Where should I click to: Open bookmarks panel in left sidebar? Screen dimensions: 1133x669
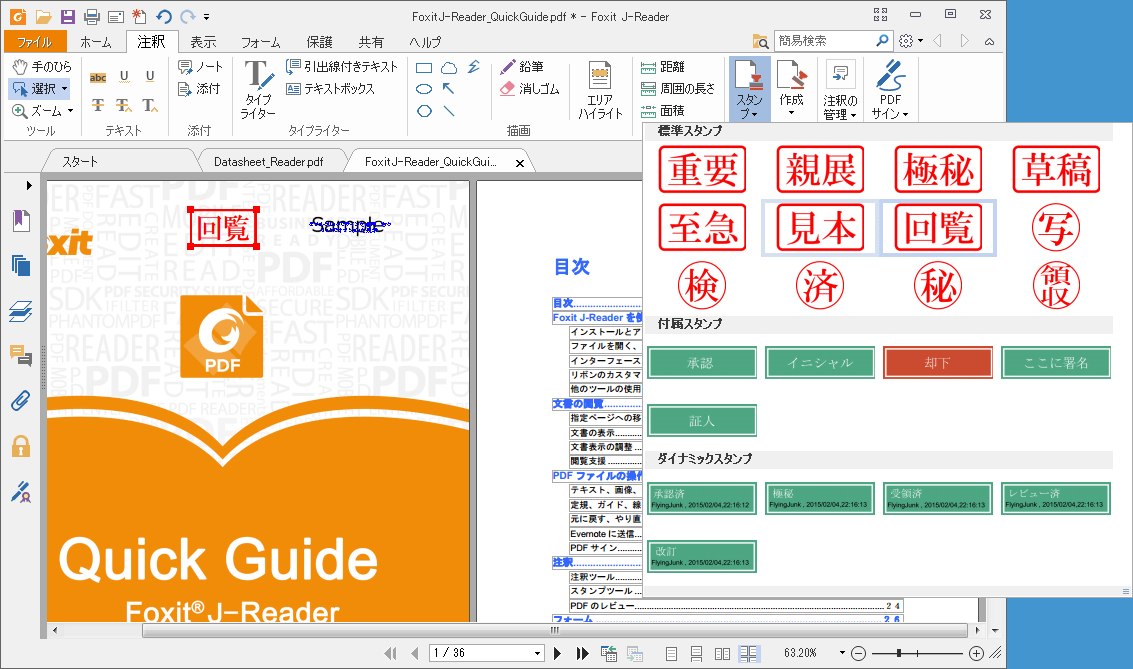22,220
